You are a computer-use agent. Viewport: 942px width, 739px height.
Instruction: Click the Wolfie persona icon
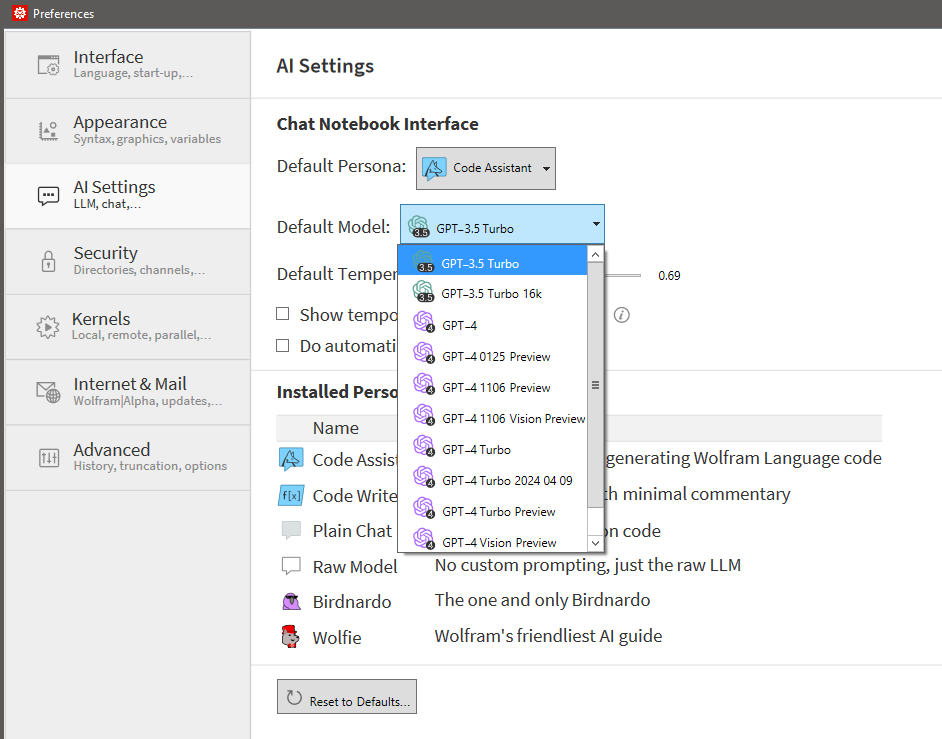point(291,637)
